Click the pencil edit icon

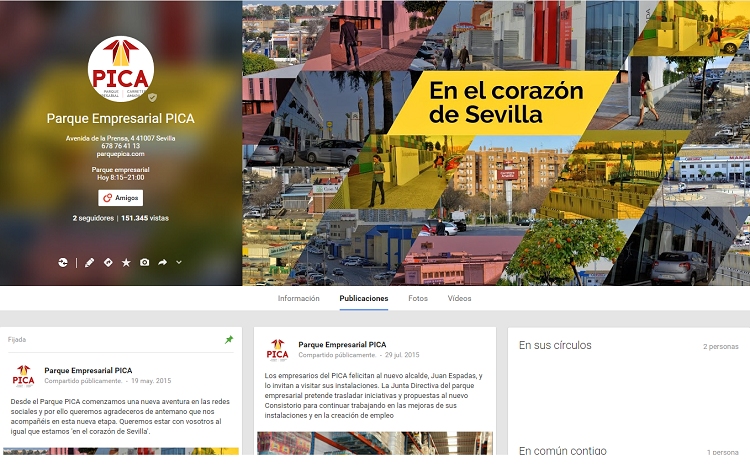[89, 263]
